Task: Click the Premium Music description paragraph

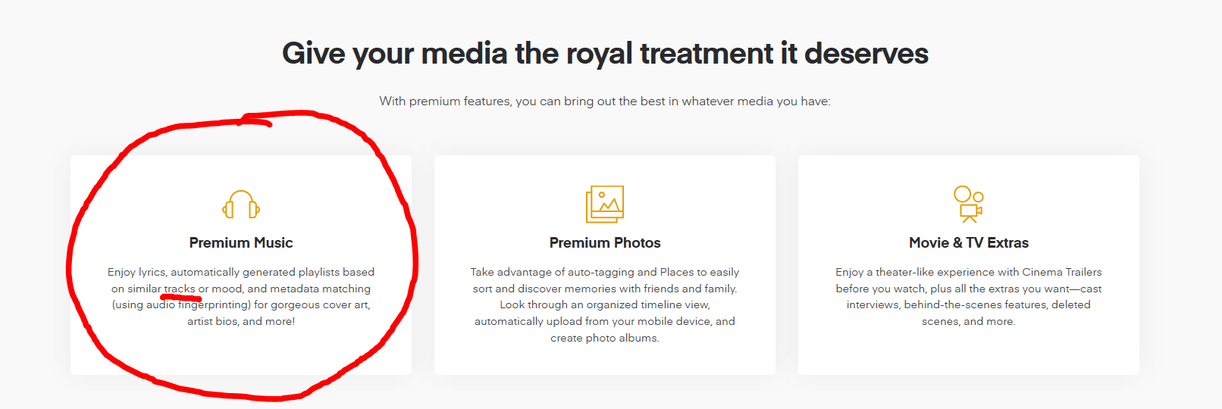Action: (x=241, y=297)
